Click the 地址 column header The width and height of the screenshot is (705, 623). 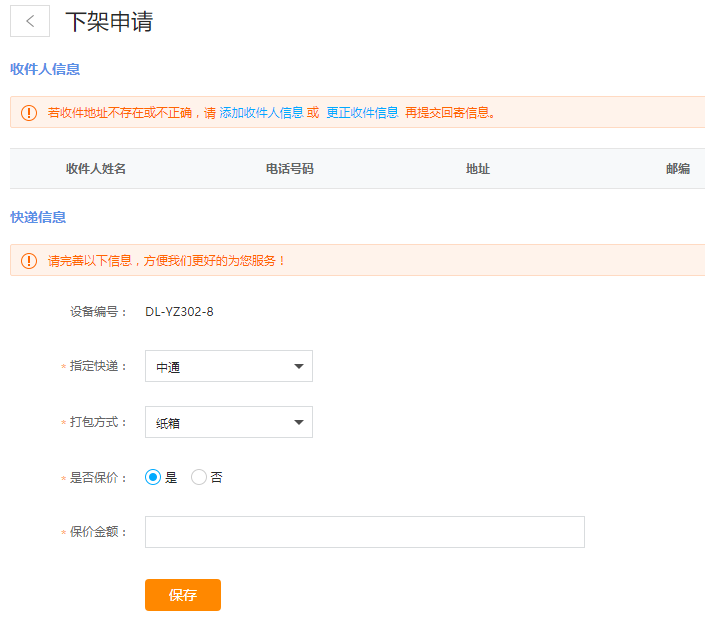[x=478, y=169]
